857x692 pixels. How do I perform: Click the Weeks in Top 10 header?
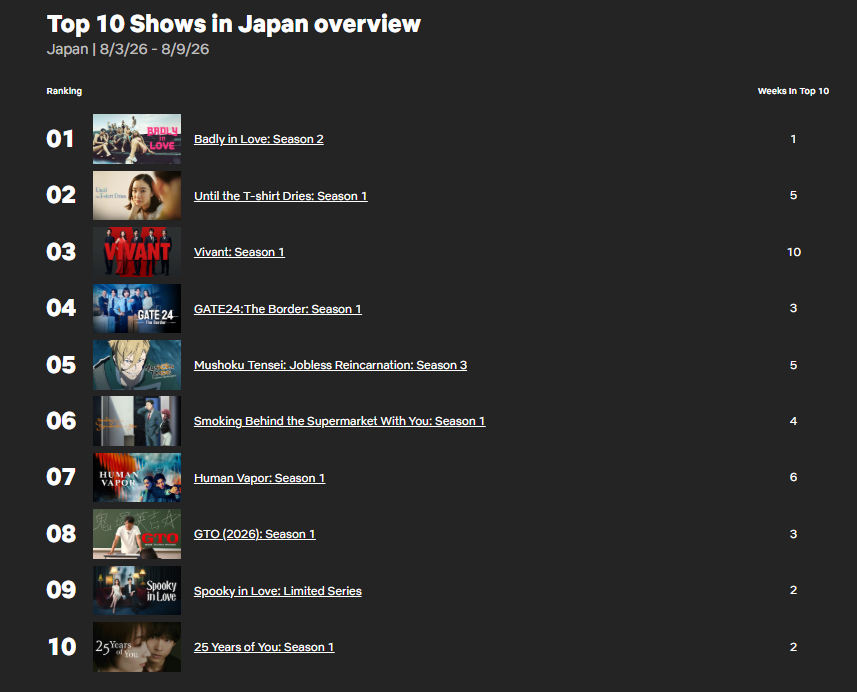[x=793, y=91]
